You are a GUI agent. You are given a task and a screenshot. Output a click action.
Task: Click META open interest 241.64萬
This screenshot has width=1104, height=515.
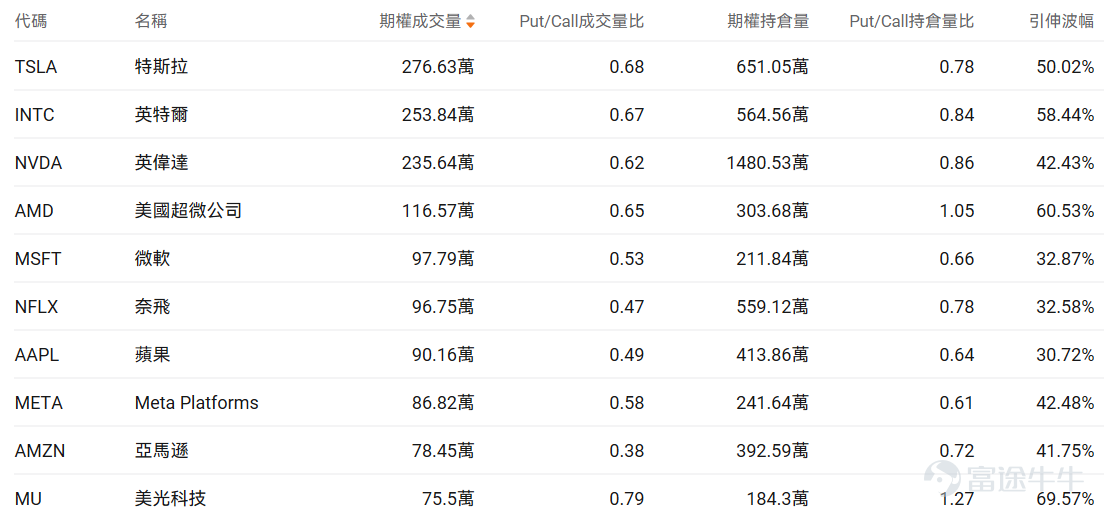pyautogui.click(x=773, y=402)
